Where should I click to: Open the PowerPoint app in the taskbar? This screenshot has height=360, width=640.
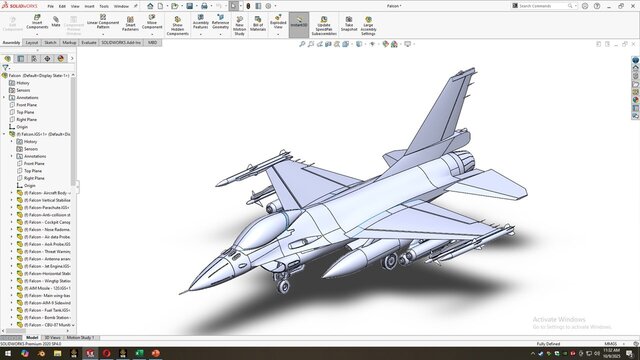tap(156, 353)
